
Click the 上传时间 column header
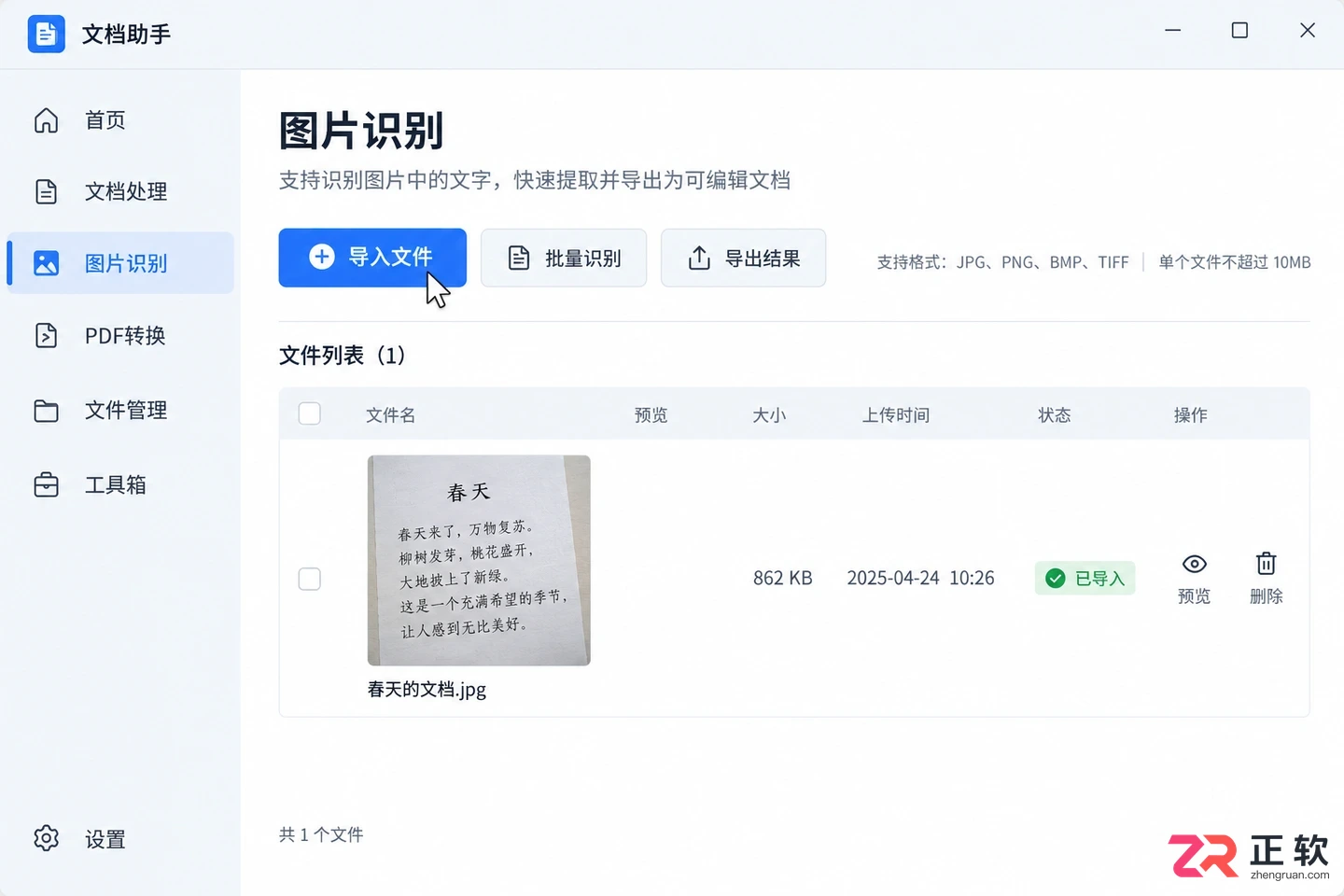[896, 414]
